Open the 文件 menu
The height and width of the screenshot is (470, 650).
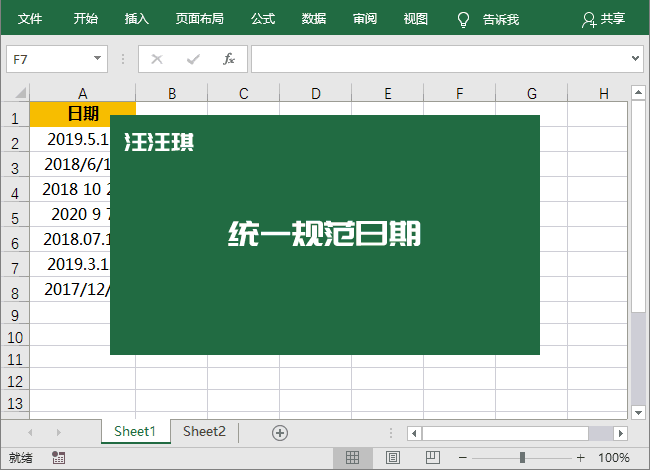pos(30,19)
